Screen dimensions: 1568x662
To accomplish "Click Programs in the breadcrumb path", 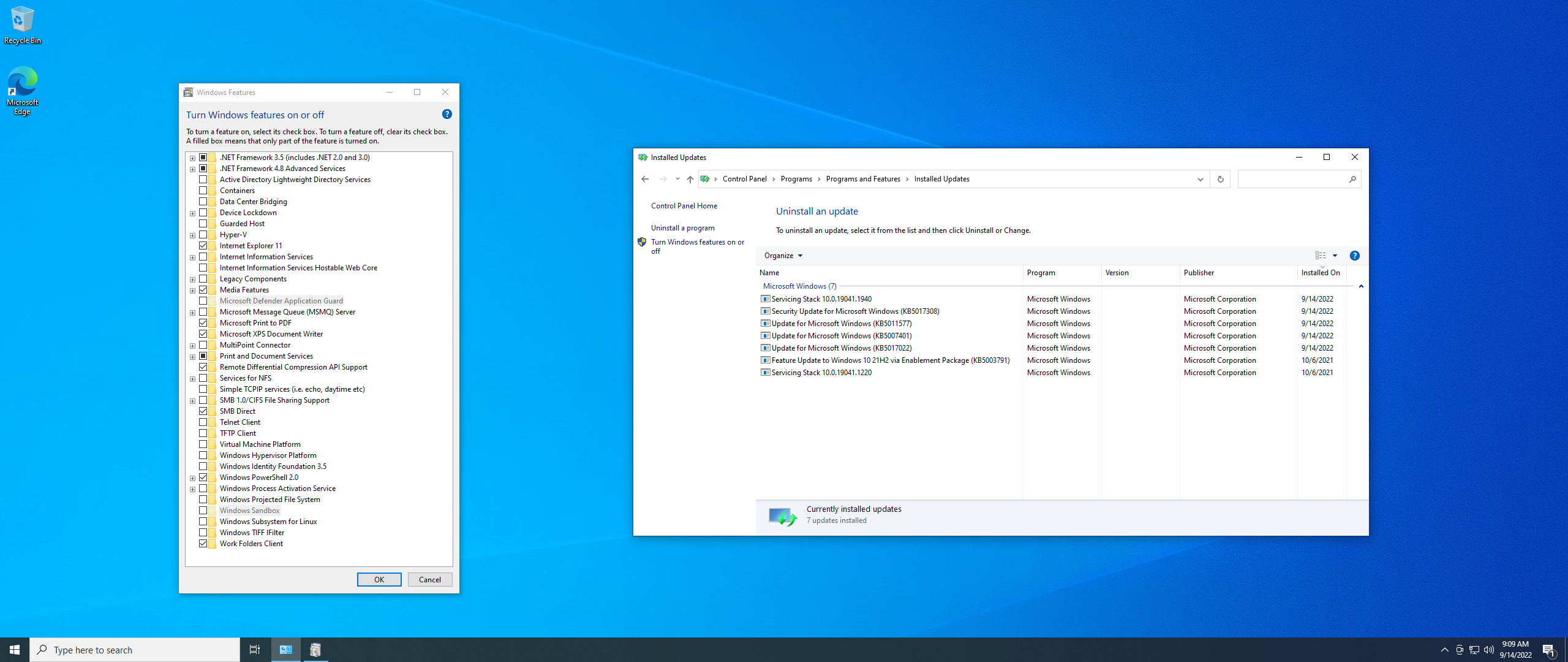I will click(x=796, y=179).
